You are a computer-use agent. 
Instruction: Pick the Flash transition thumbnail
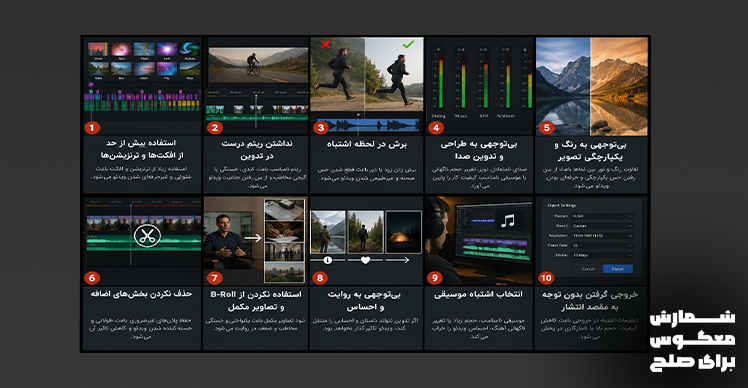coord(144,49)
